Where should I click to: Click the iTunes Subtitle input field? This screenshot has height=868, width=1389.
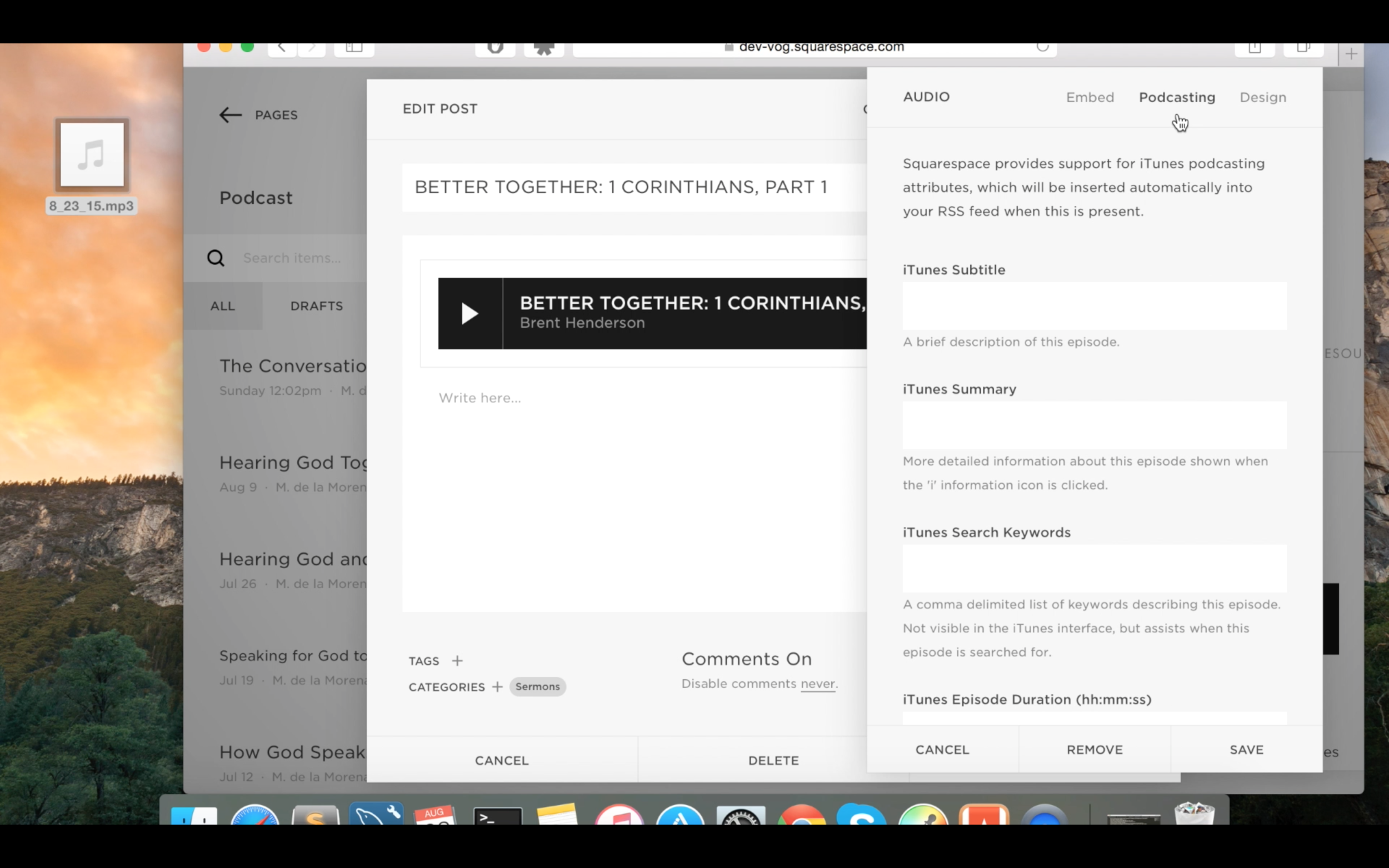click(x=1095, y=306)
